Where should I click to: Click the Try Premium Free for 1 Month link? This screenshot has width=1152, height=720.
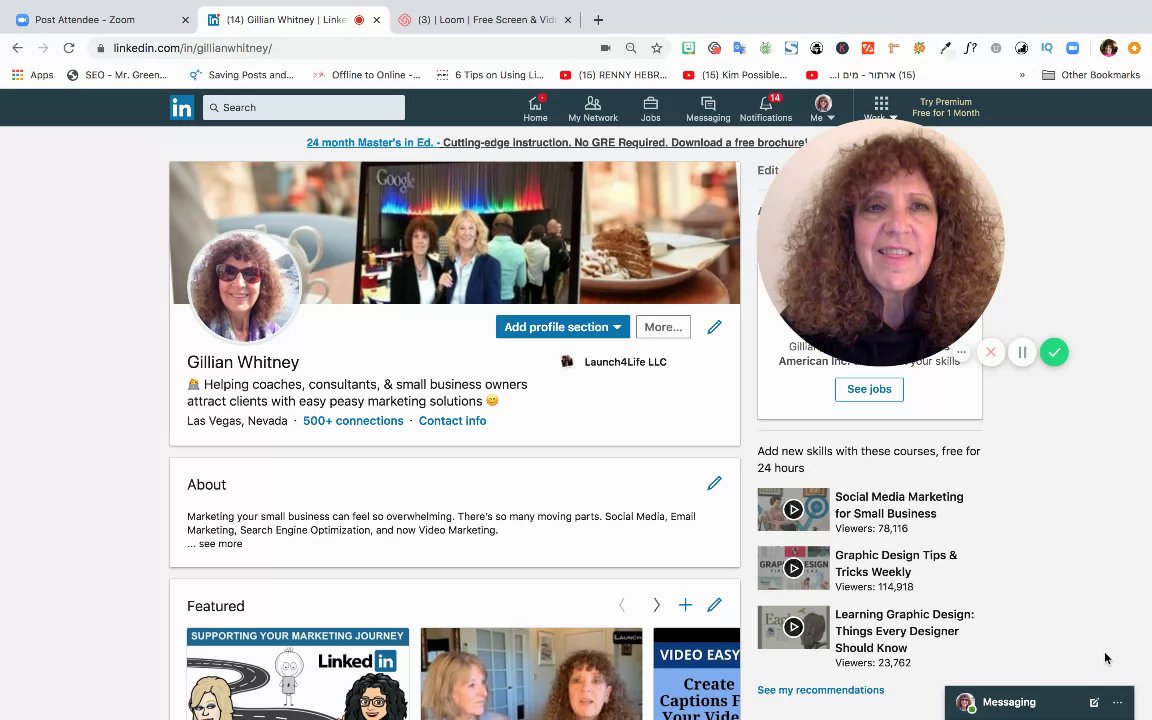[x=946, y=107]
